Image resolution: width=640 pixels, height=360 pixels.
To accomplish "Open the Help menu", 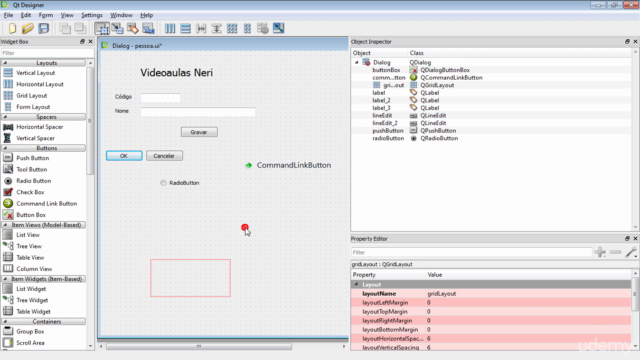I will point(147,15).
